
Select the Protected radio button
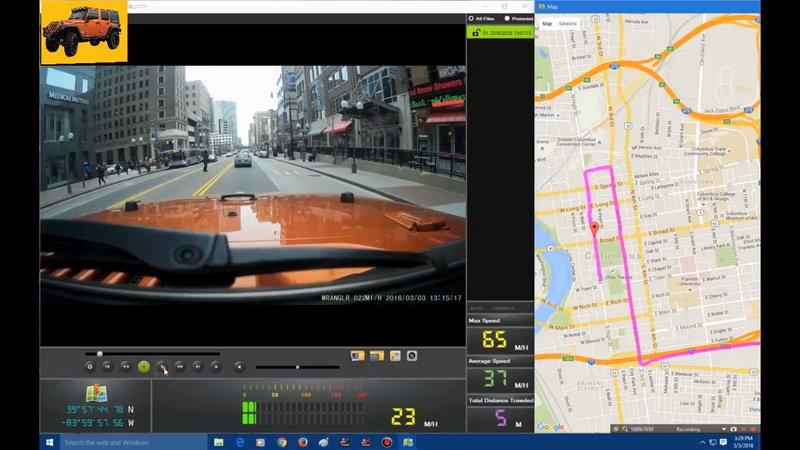click(507, 18)
